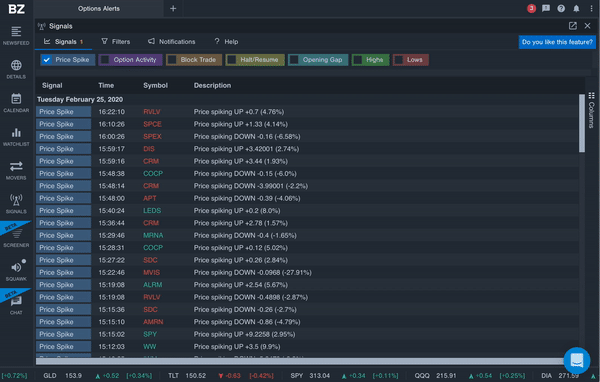Open the live chat bubble button
This screenshot has width=600, height=382.
click(x=577, y=360)
